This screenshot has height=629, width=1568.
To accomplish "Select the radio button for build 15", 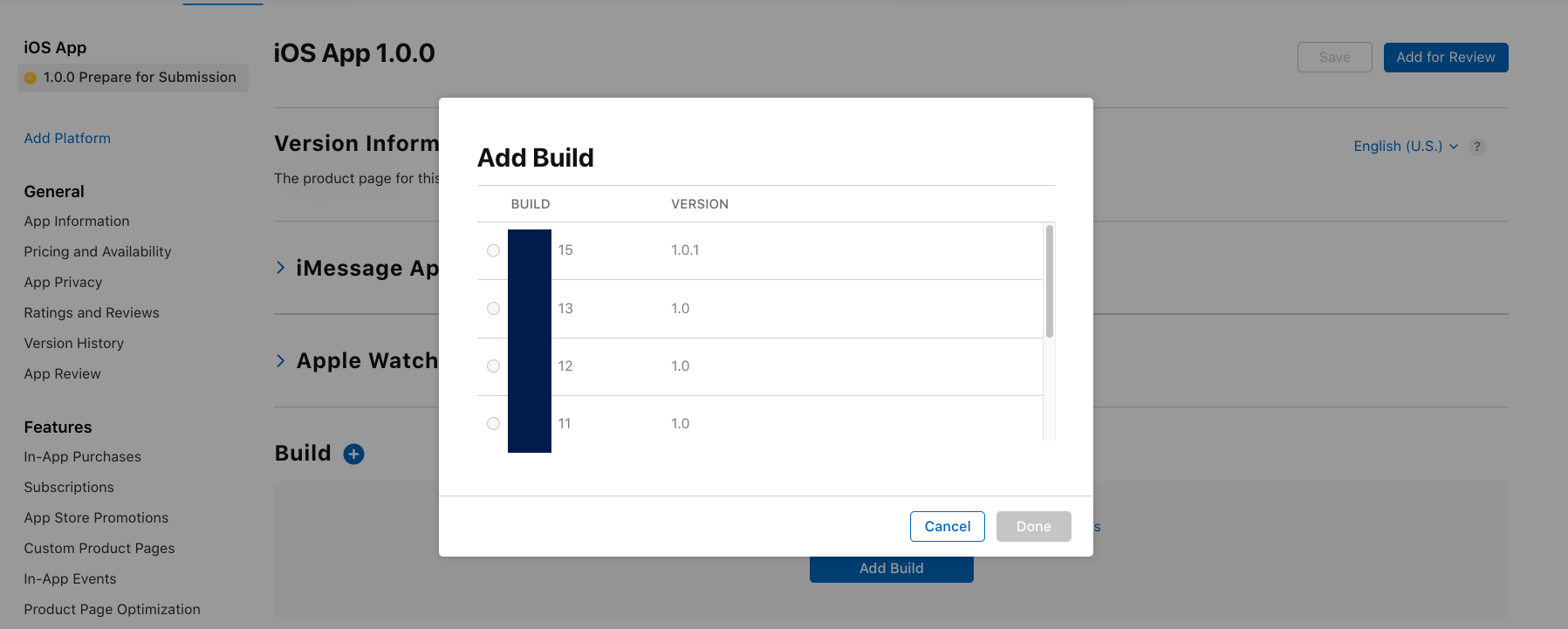I will [x=493, y=250].
